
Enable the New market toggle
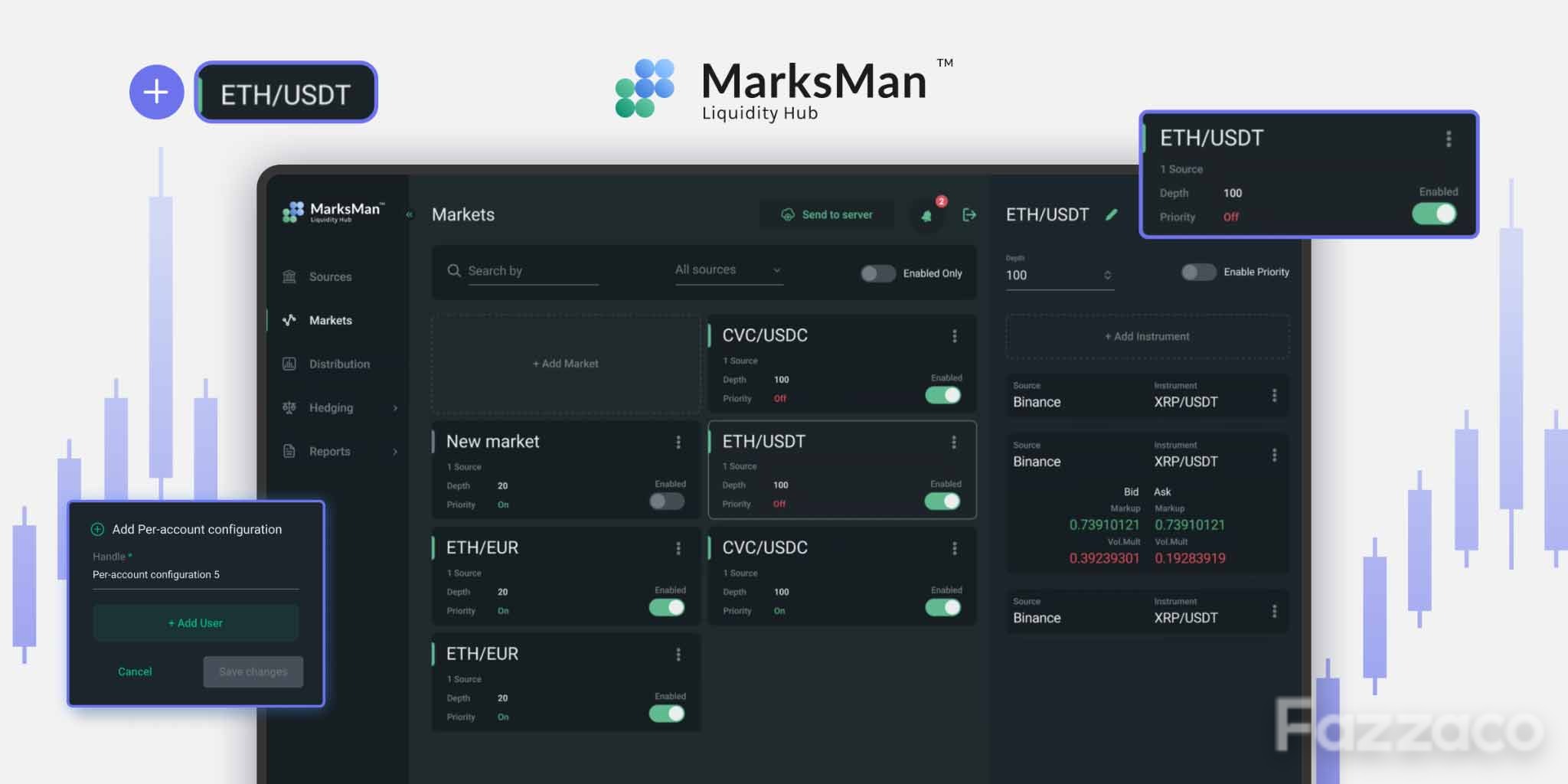click(x=667, y=501)
